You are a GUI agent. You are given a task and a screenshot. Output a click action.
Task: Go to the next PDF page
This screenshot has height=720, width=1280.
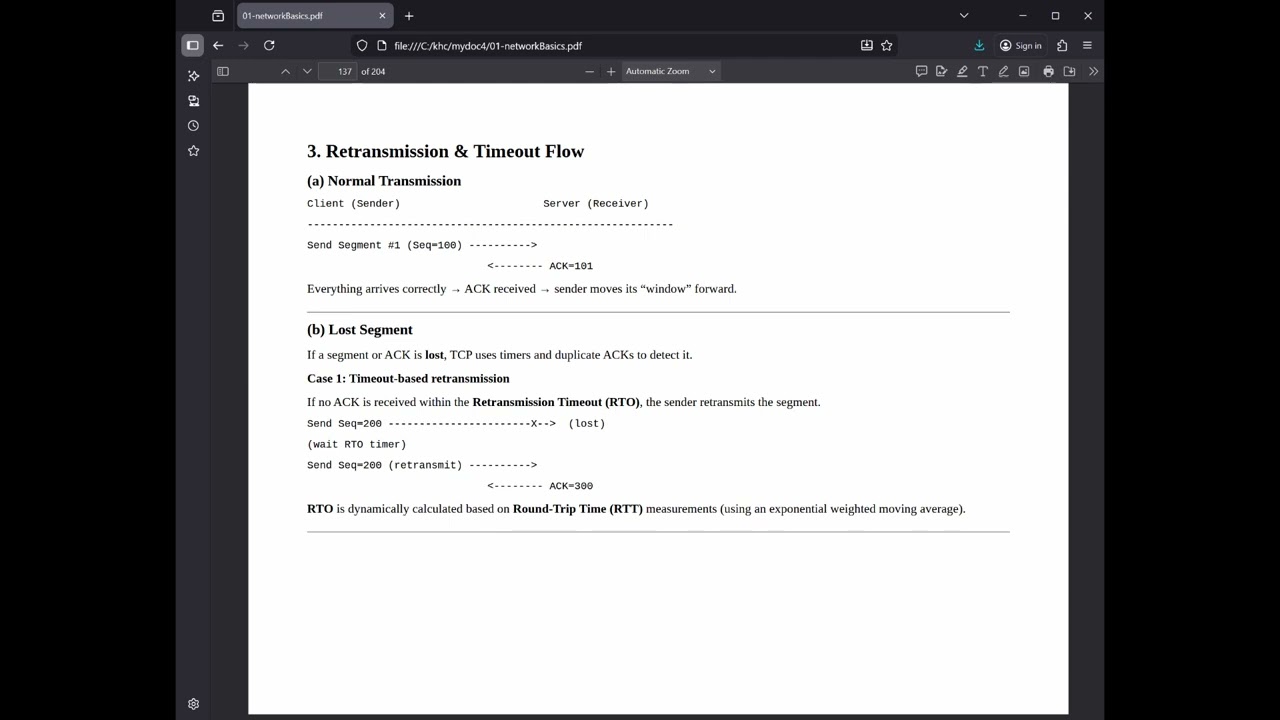(307, 71)
